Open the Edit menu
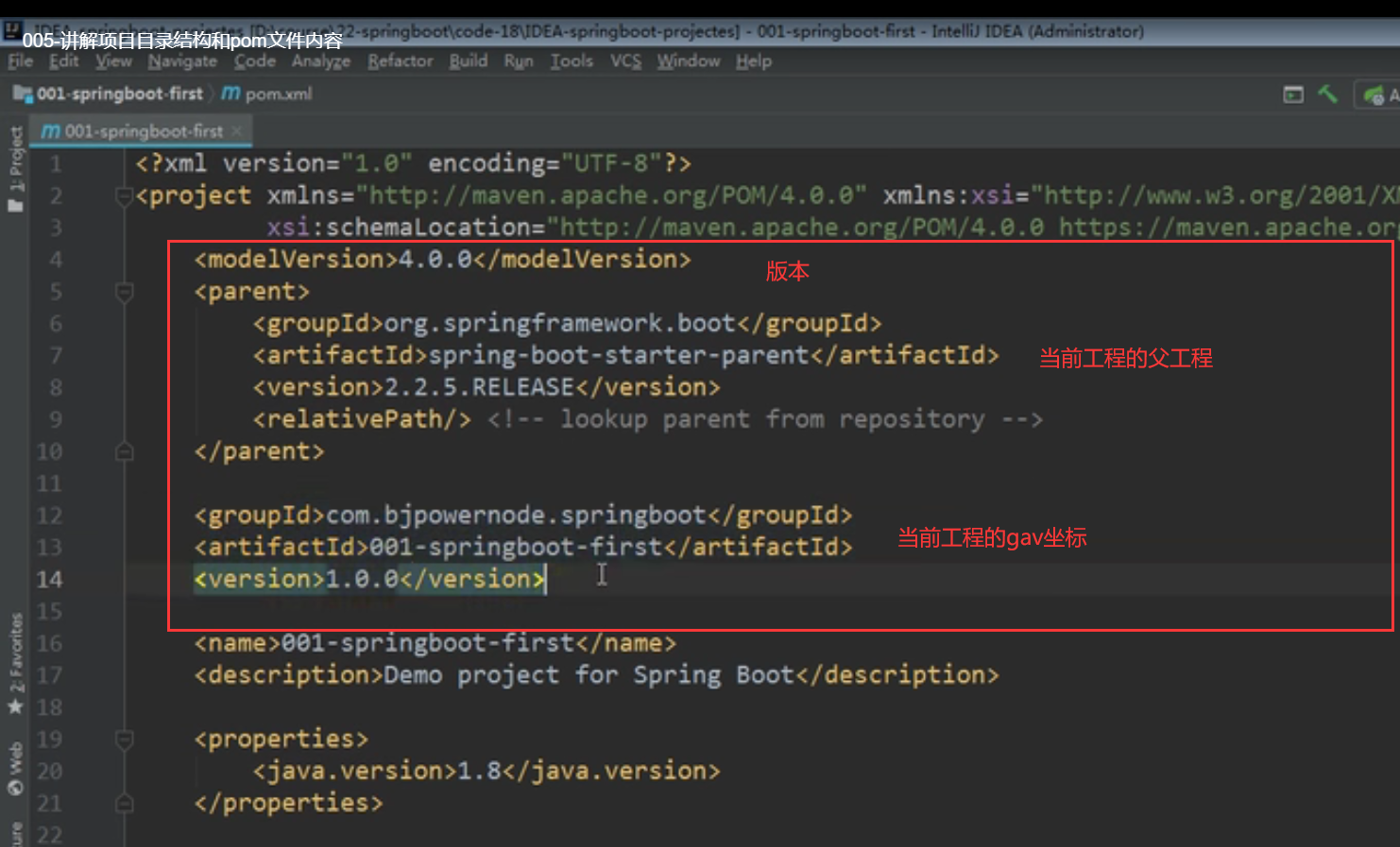 point(64,61)
